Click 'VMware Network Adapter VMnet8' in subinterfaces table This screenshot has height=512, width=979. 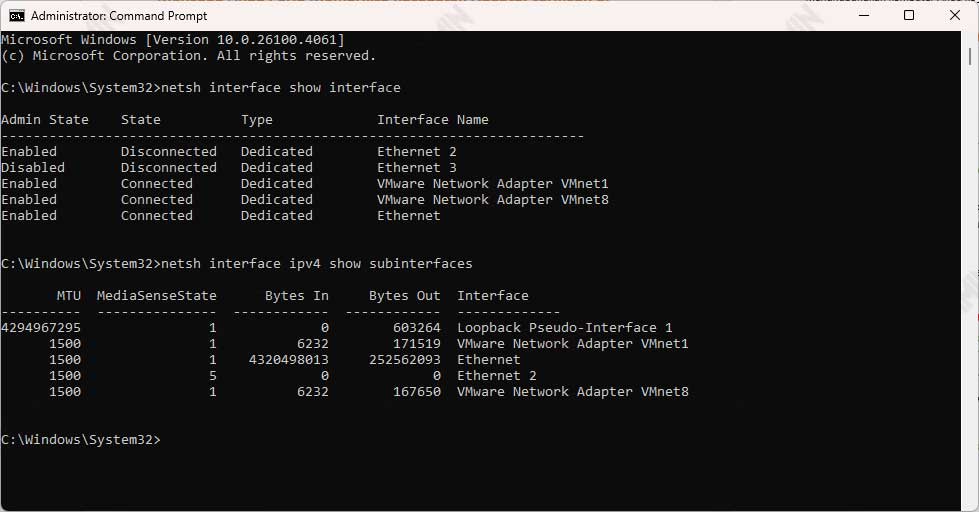tap(573, 391)
